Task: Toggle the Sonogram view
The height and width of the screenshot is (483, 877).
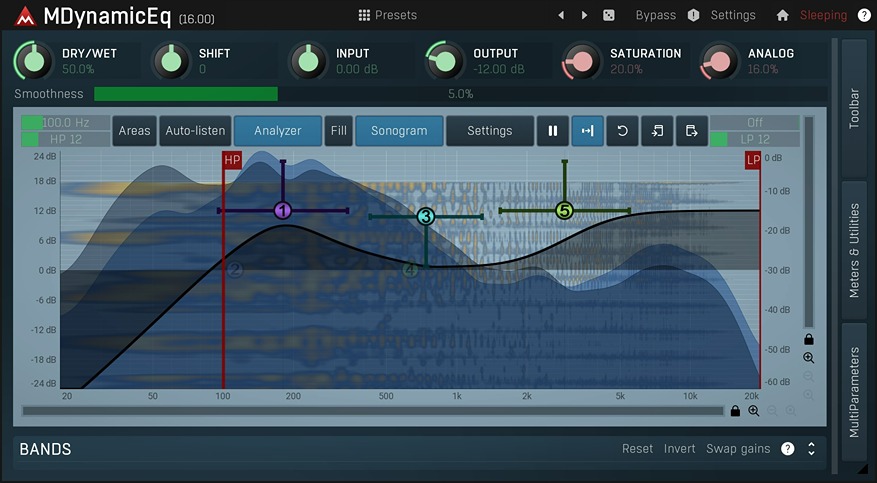Action: pos(399,131)
